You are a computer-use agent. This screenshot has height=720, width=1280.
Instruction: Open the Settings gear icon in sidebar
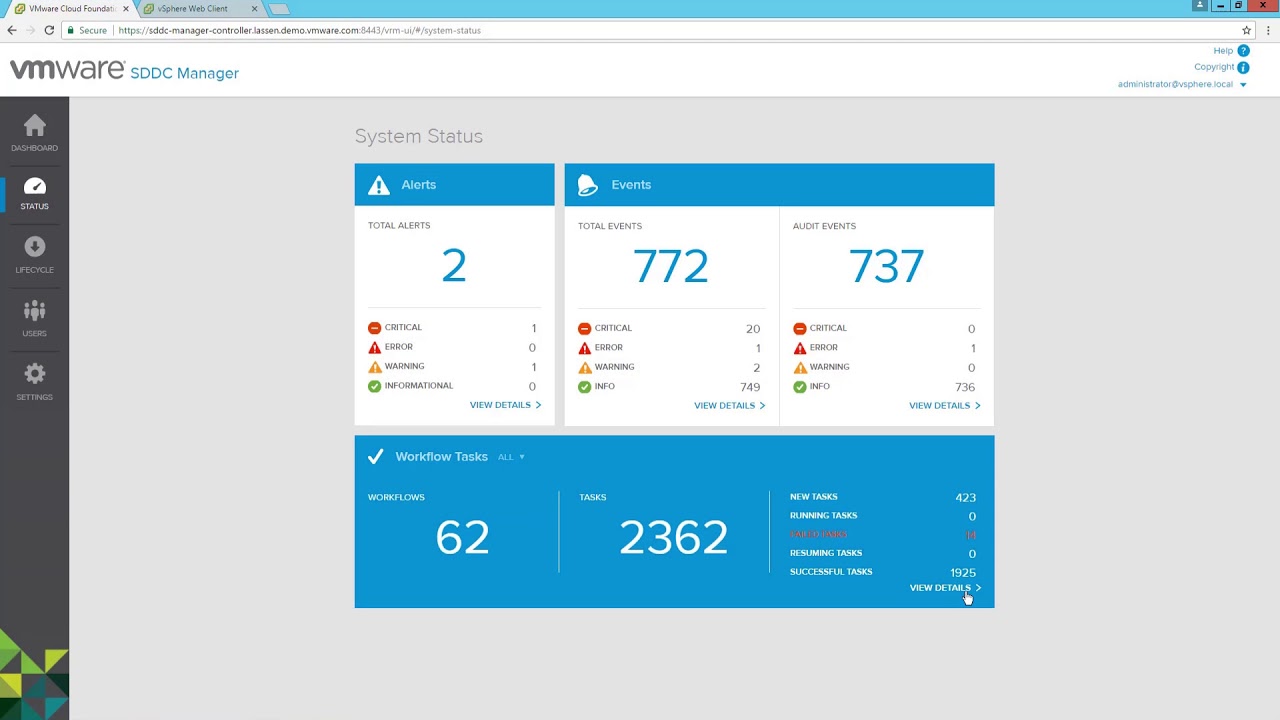[34, 375]
